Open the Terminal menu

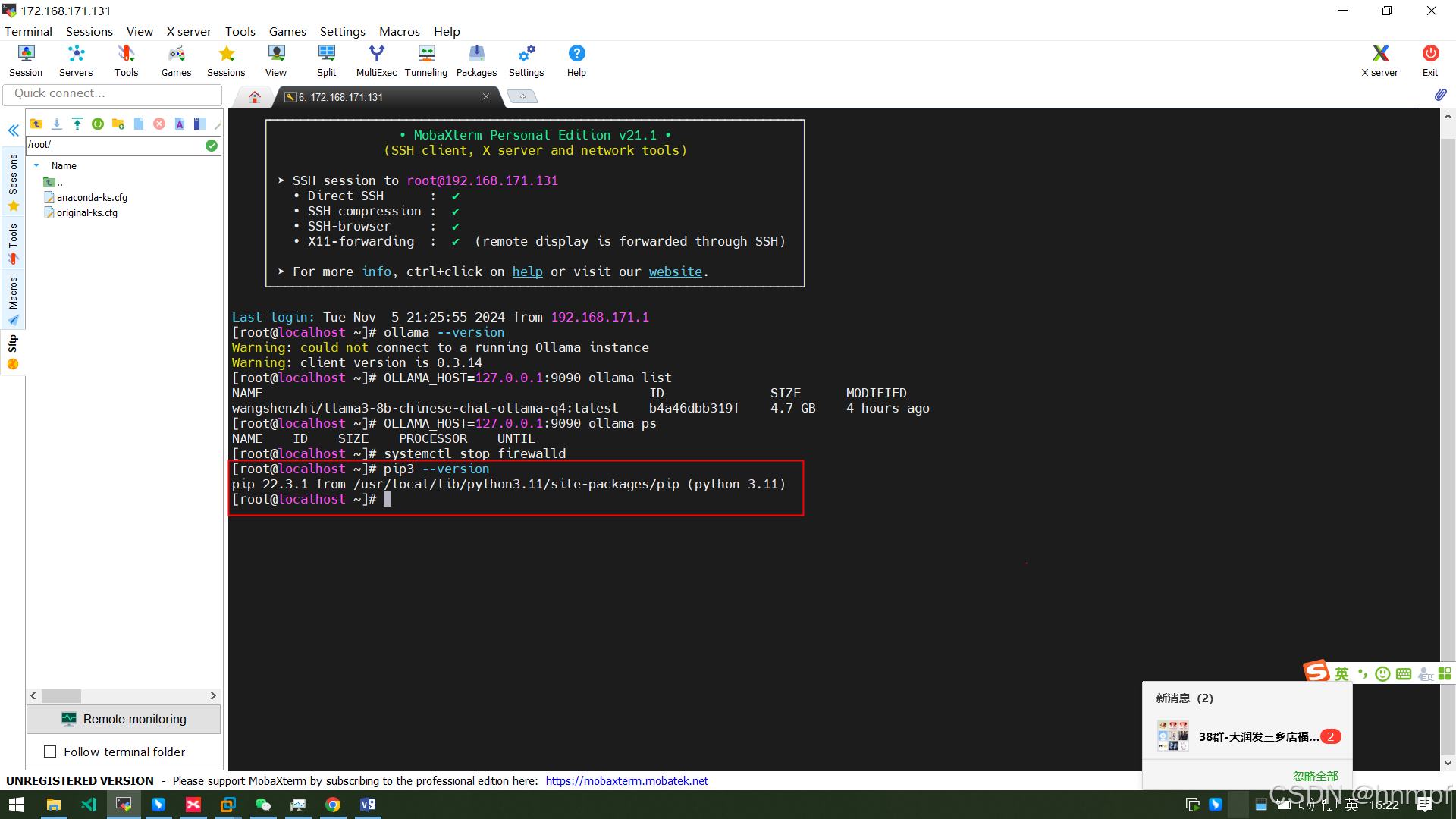point(28,31)
